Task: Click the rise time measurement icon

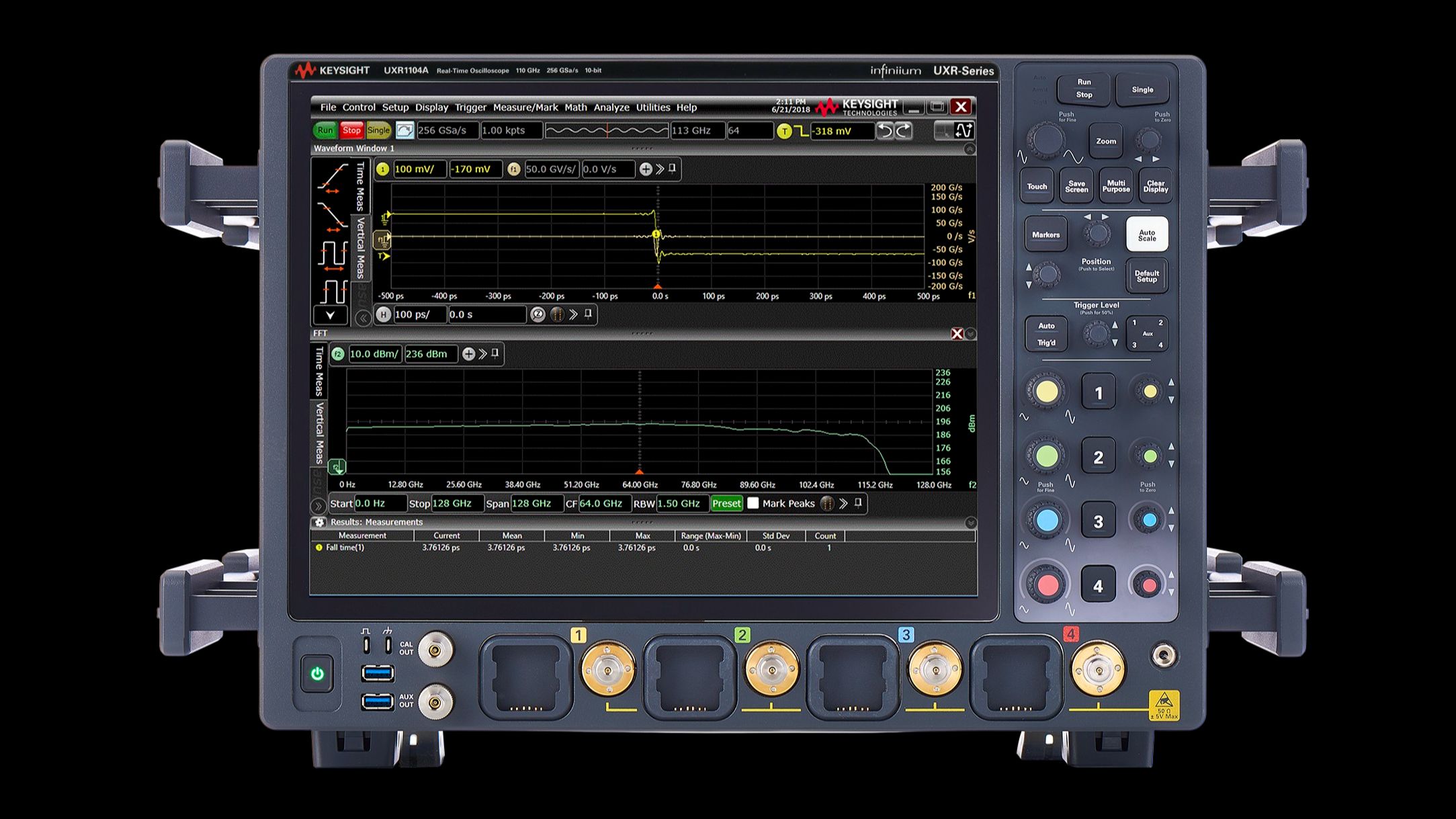Action: point(332,177)
